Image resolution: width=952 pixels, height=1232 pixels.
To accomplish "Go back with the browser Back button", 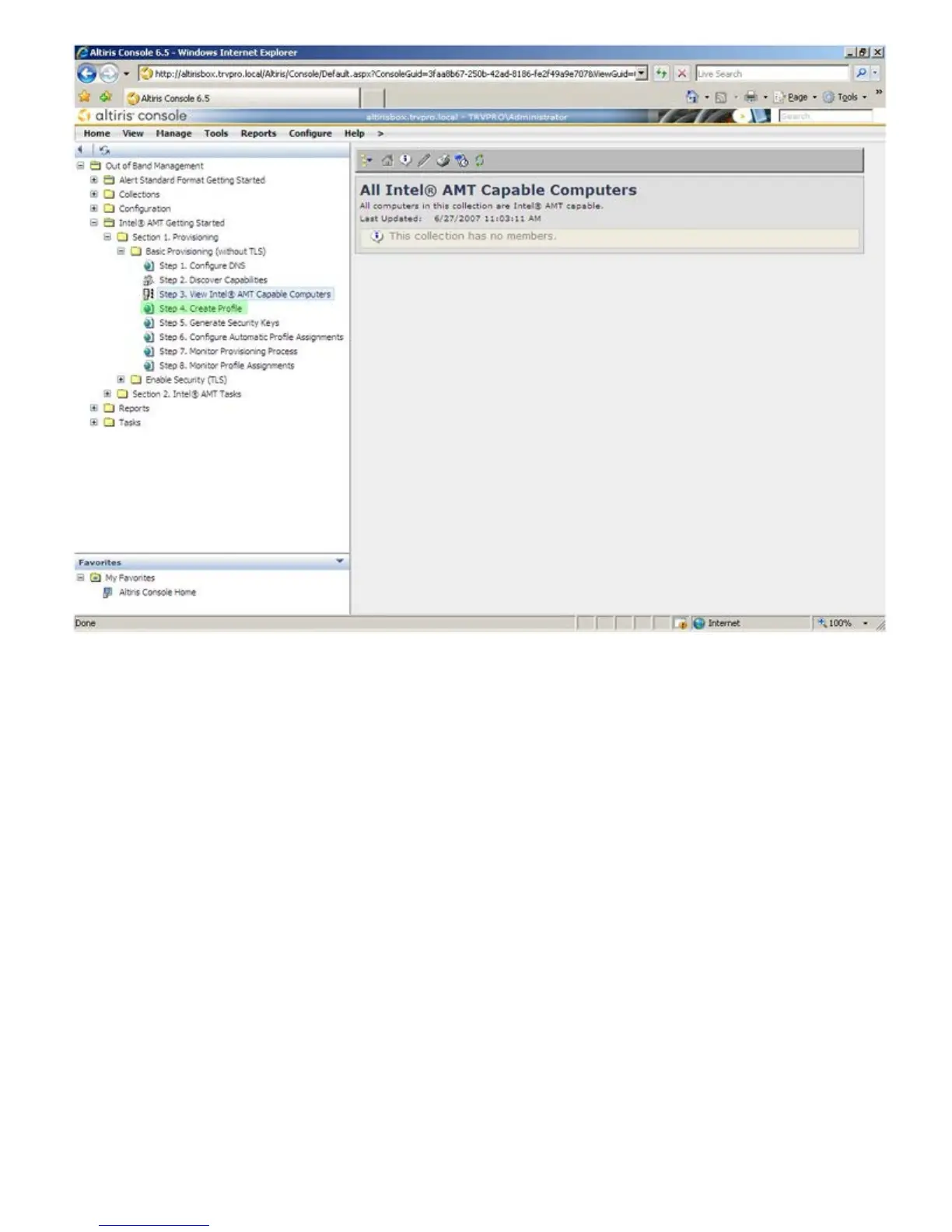I will tap(86, 74).
